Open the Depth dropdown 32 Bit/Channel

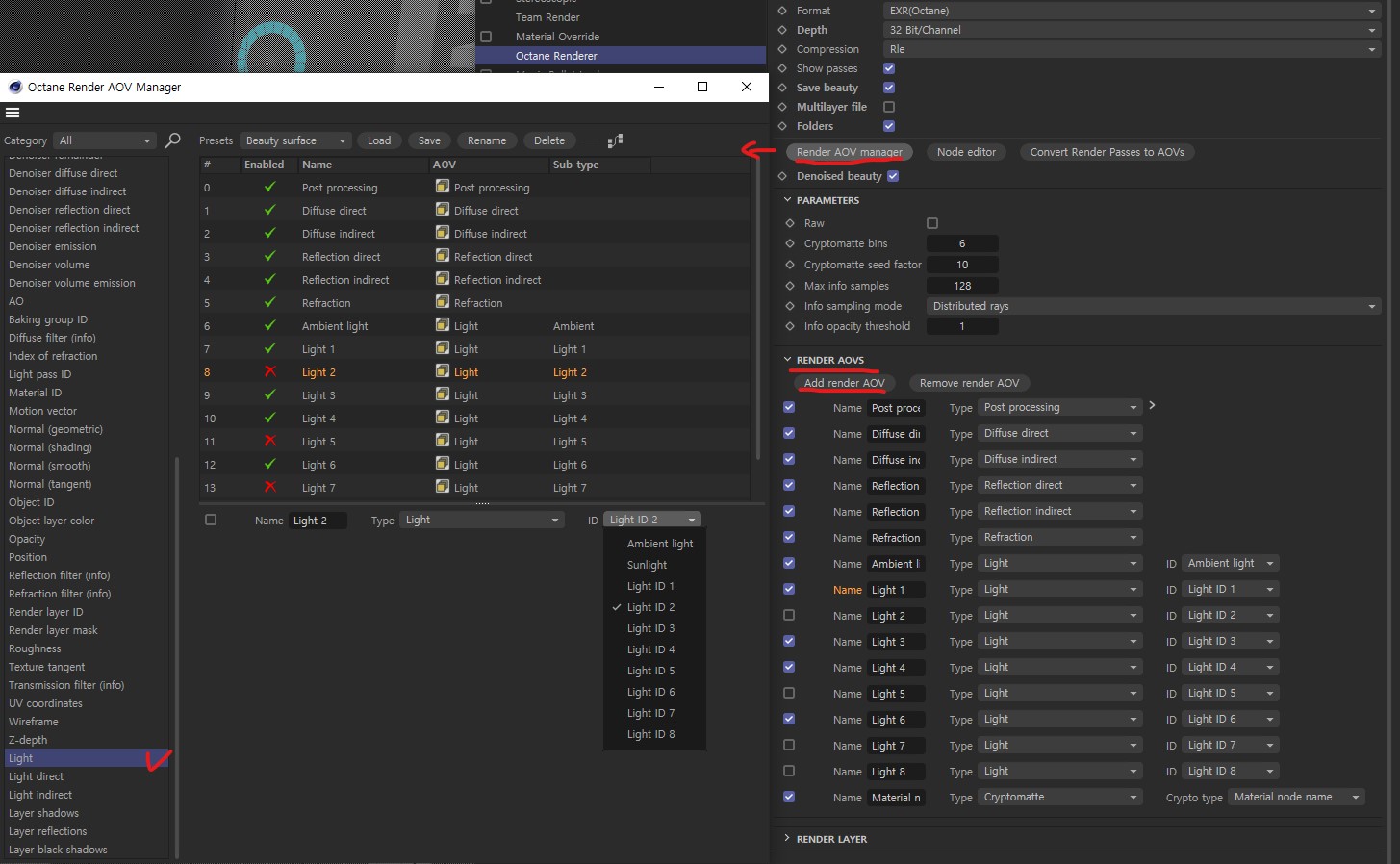click(1133, 30)
